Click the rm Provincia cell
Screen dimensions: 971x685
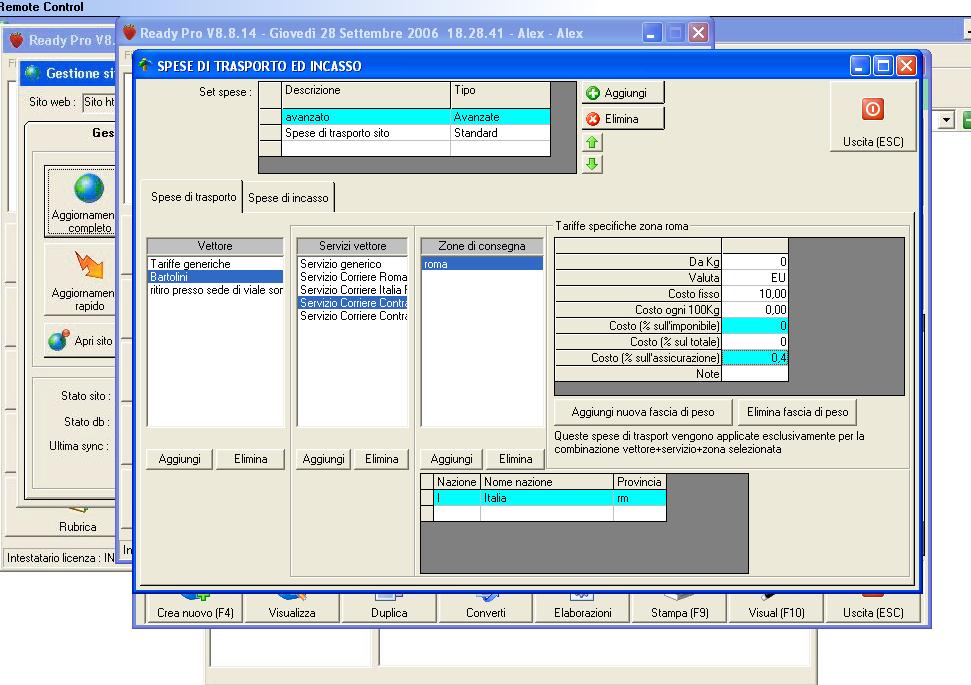(x=640, y=498)
